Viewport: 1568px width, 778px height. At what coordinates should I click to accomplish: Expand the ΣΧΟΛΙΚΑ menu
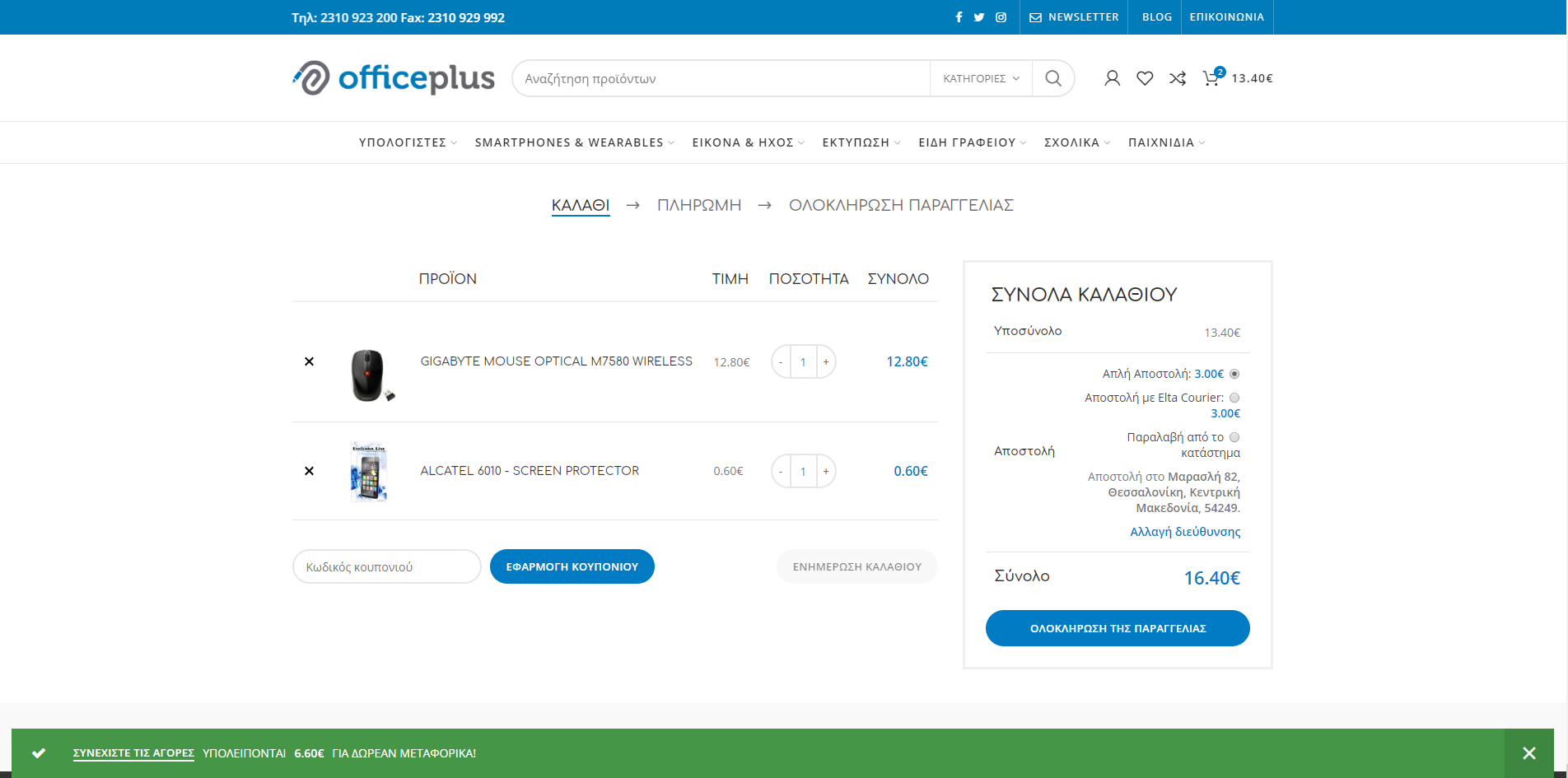click(x=1077, y=142)
